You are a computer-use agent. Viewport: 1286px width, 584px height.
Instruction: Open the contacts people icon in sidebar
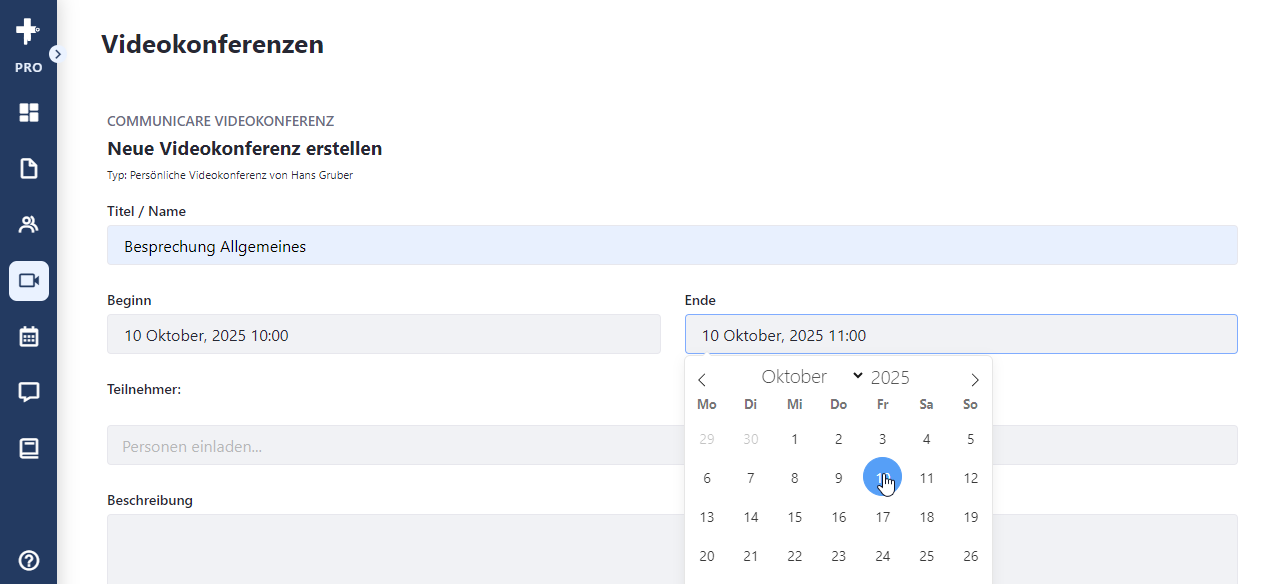29,225
